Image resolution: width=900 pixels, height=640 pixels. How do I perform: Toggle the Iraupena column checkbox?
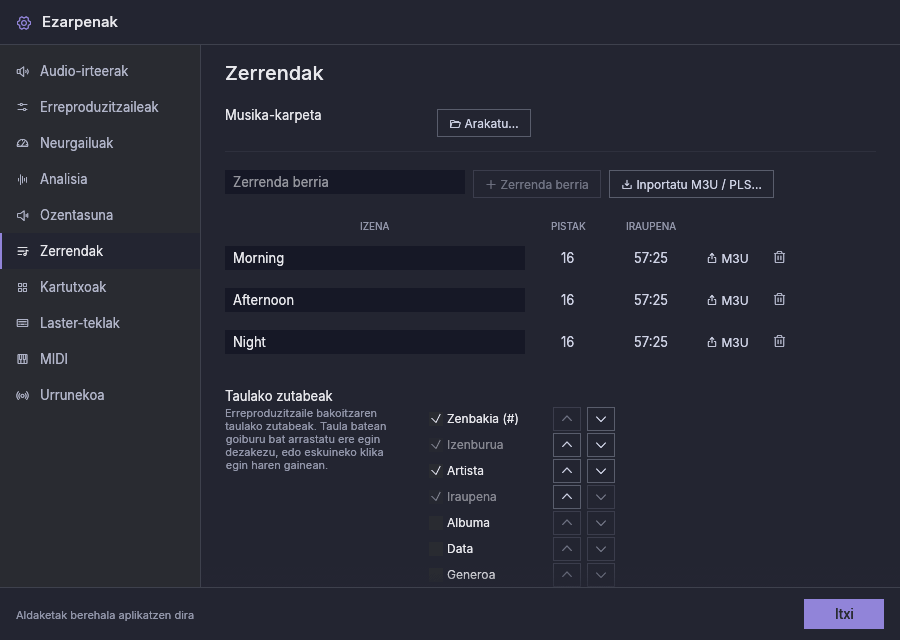point(436,497)
